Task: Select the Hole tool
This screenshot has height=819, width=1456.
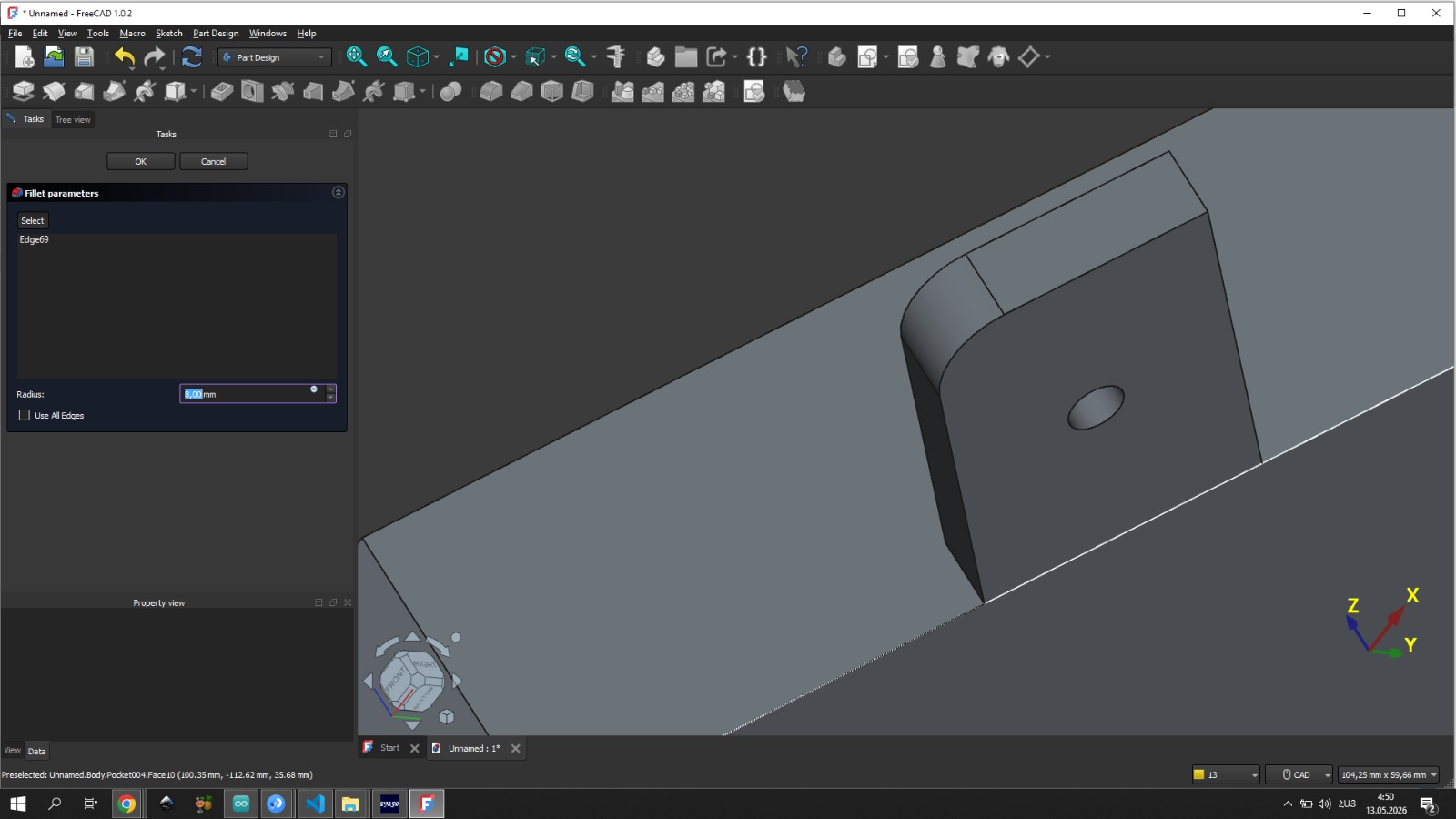Action: point(252,91)
